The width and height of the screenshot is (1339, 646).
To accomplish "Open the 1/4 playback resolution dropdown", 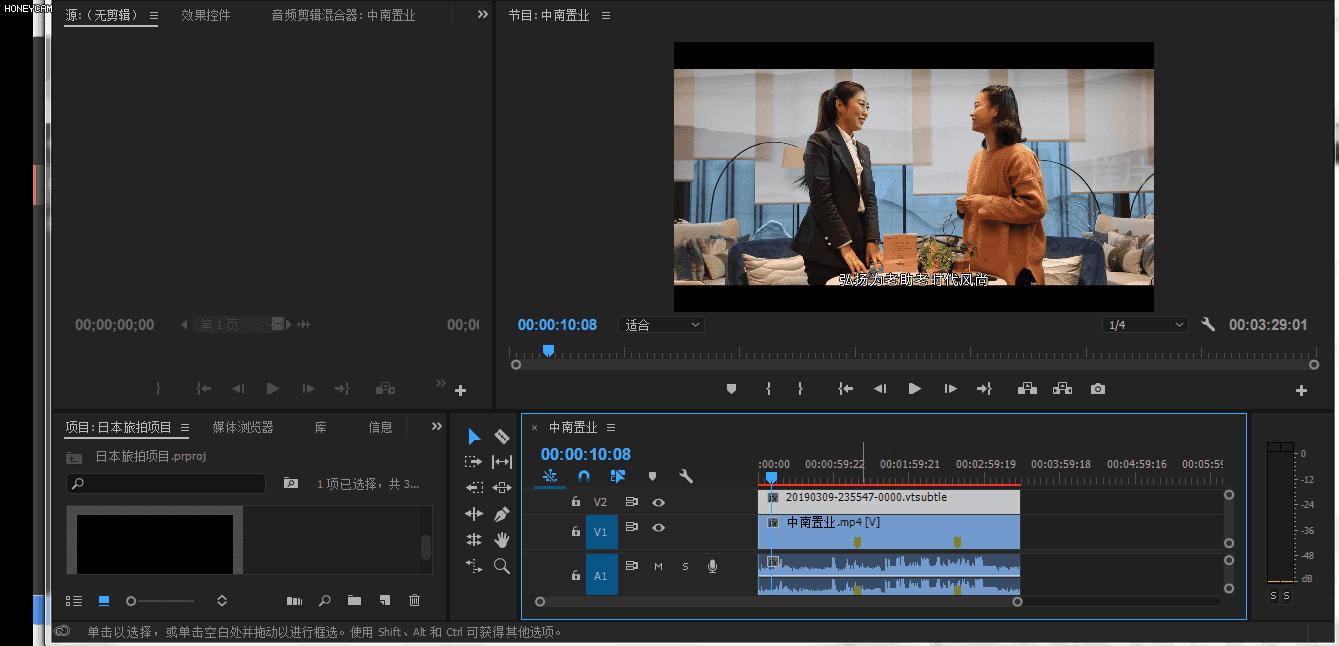I will coord(1144,324).
